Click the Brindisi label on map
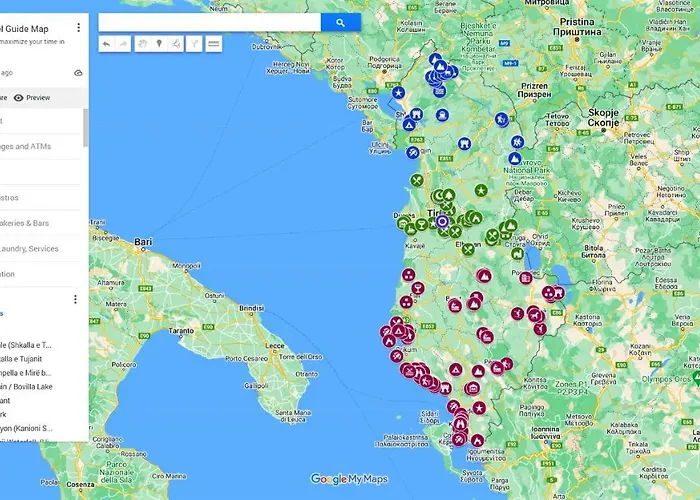The width and height of the screenshot is (700, 500). (x=252, y=308)
